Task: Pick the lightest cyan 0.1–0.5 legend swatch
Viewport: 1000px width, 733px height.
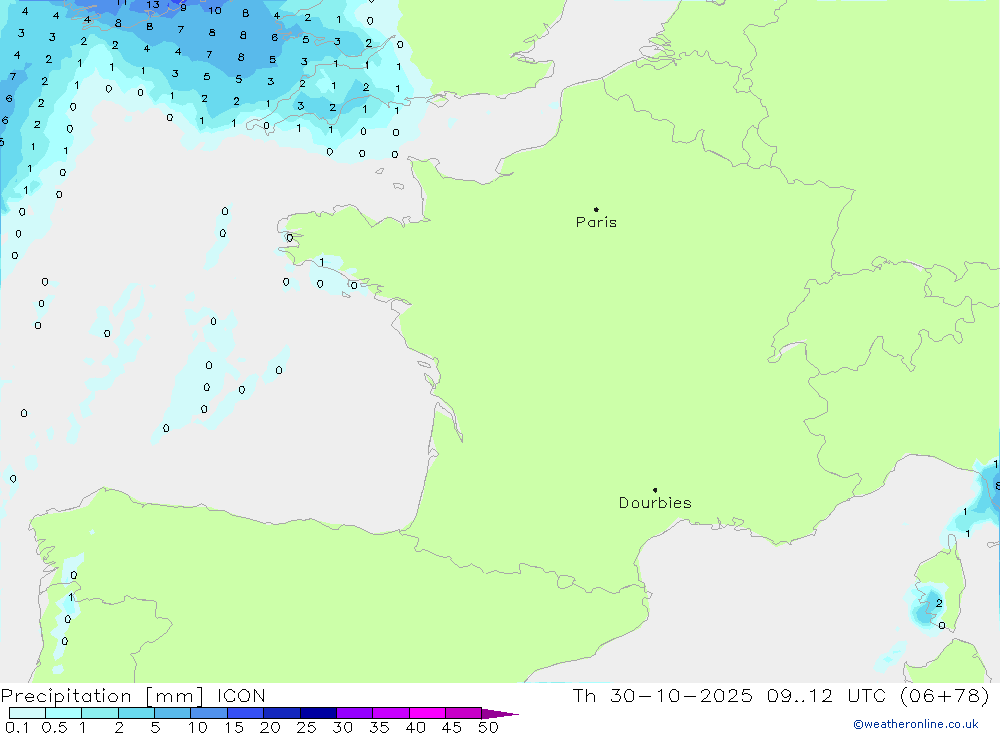Action: point(27,713)
